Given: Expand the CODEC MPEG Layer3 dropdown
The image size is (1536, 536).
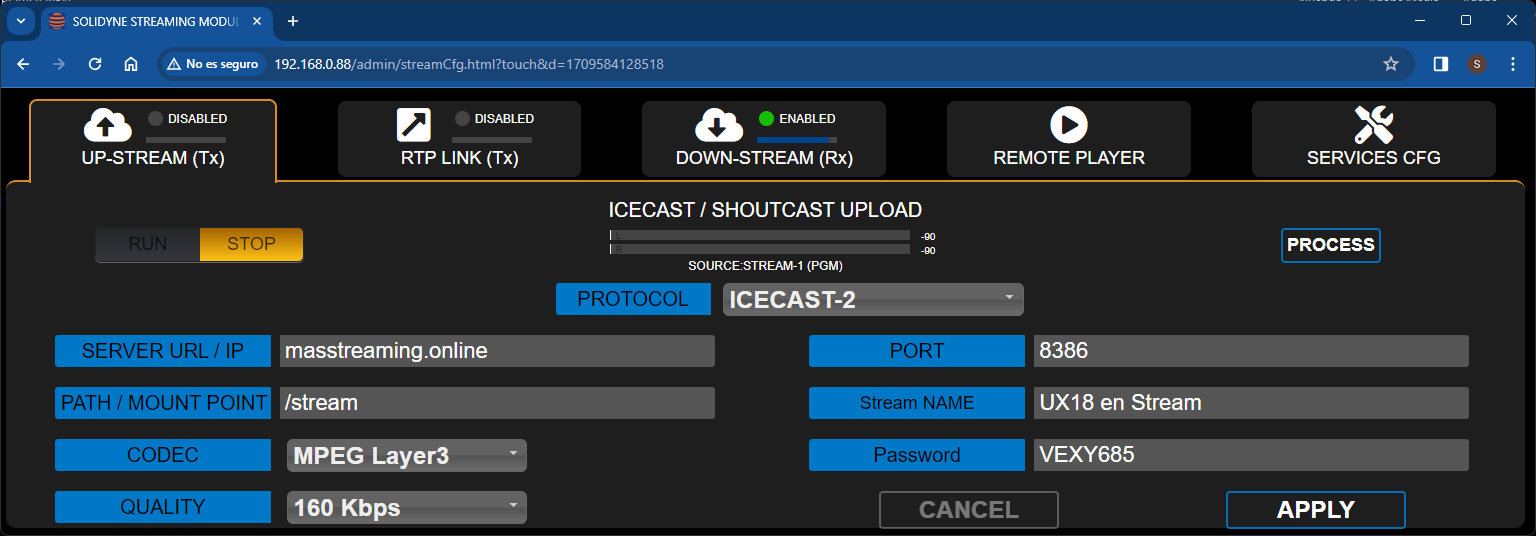Looking at the screenshot, I should point(406,455).
